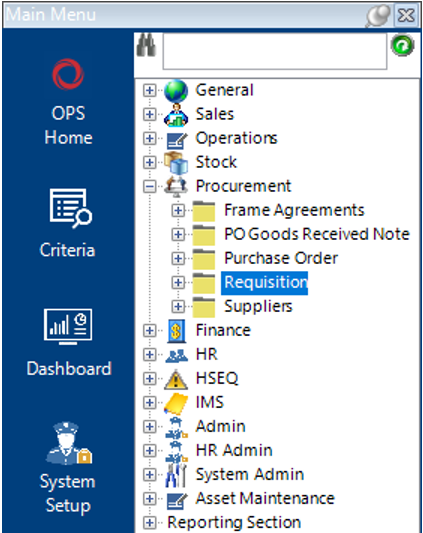The height and width of the screenshot is (533, 423).
Task: Toggle the pin icon in Main Menu header
Action: click(378, 15)
